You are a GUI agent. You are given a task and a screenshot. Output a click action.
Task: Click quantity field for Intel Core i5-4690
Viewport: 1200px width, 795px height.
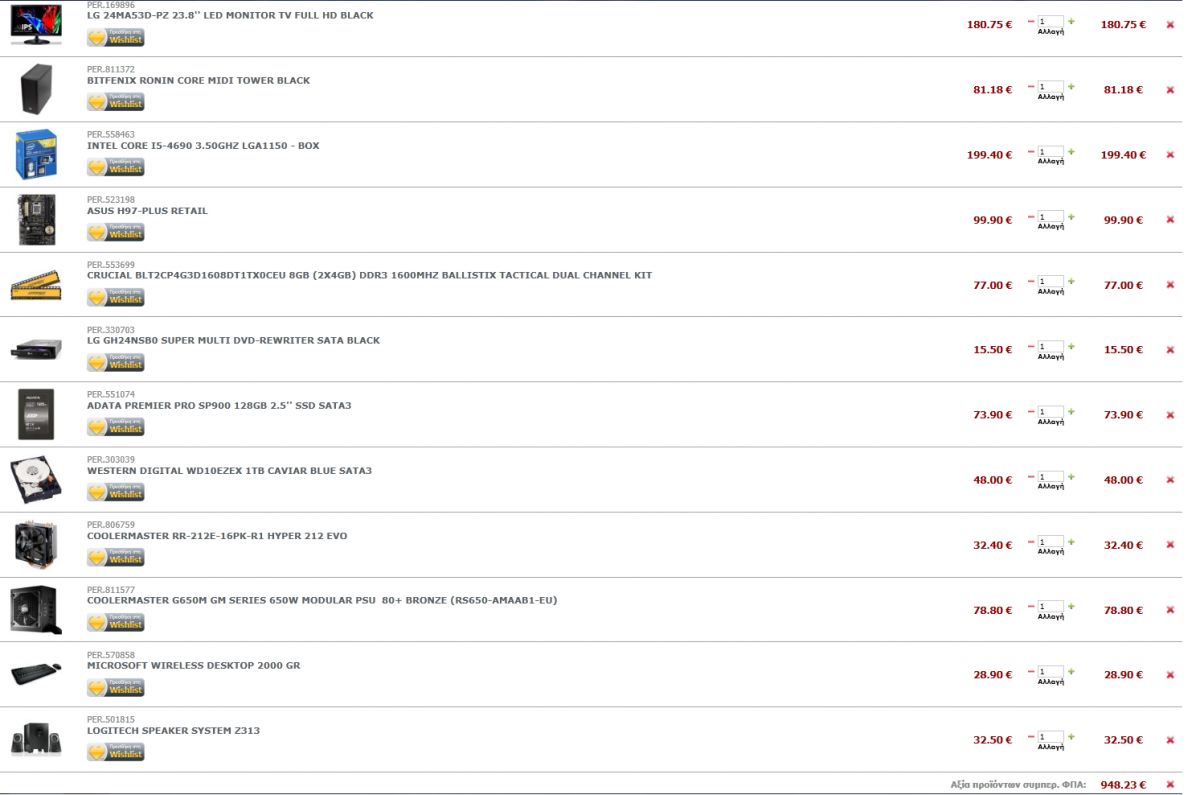click(1050, 151)
